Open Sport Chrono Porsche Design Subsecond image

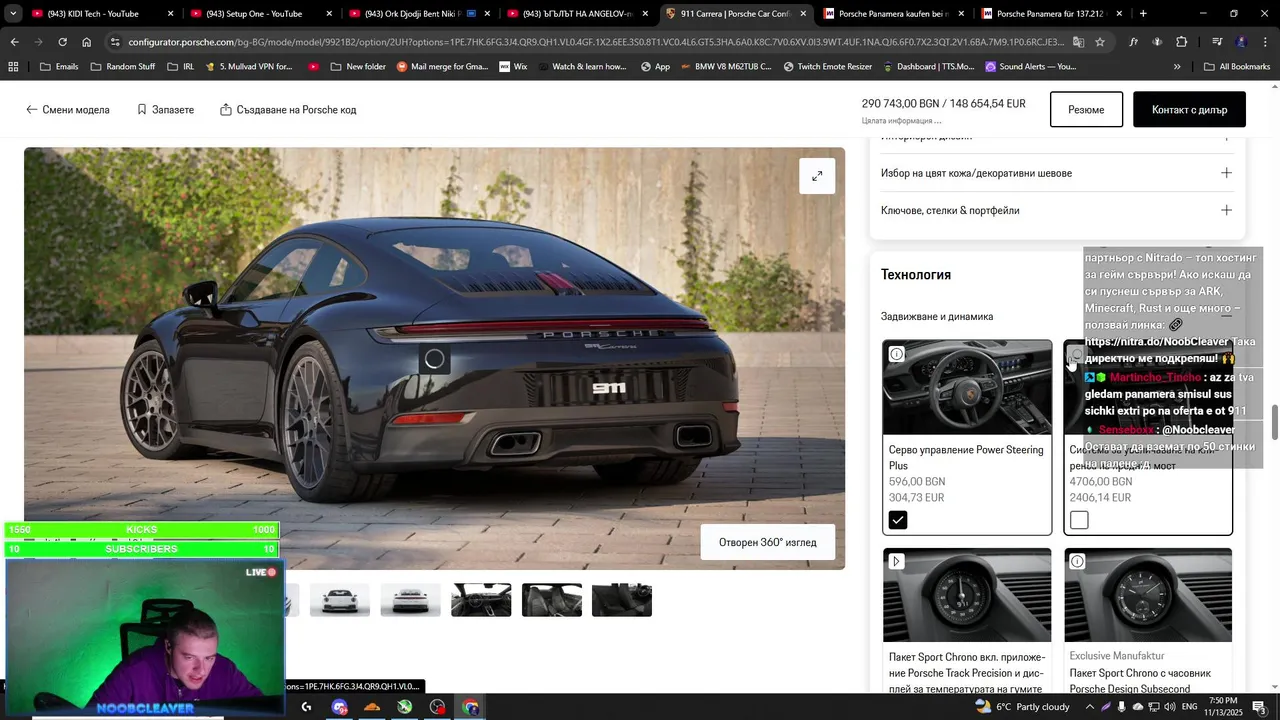[x=1148, y=596]
